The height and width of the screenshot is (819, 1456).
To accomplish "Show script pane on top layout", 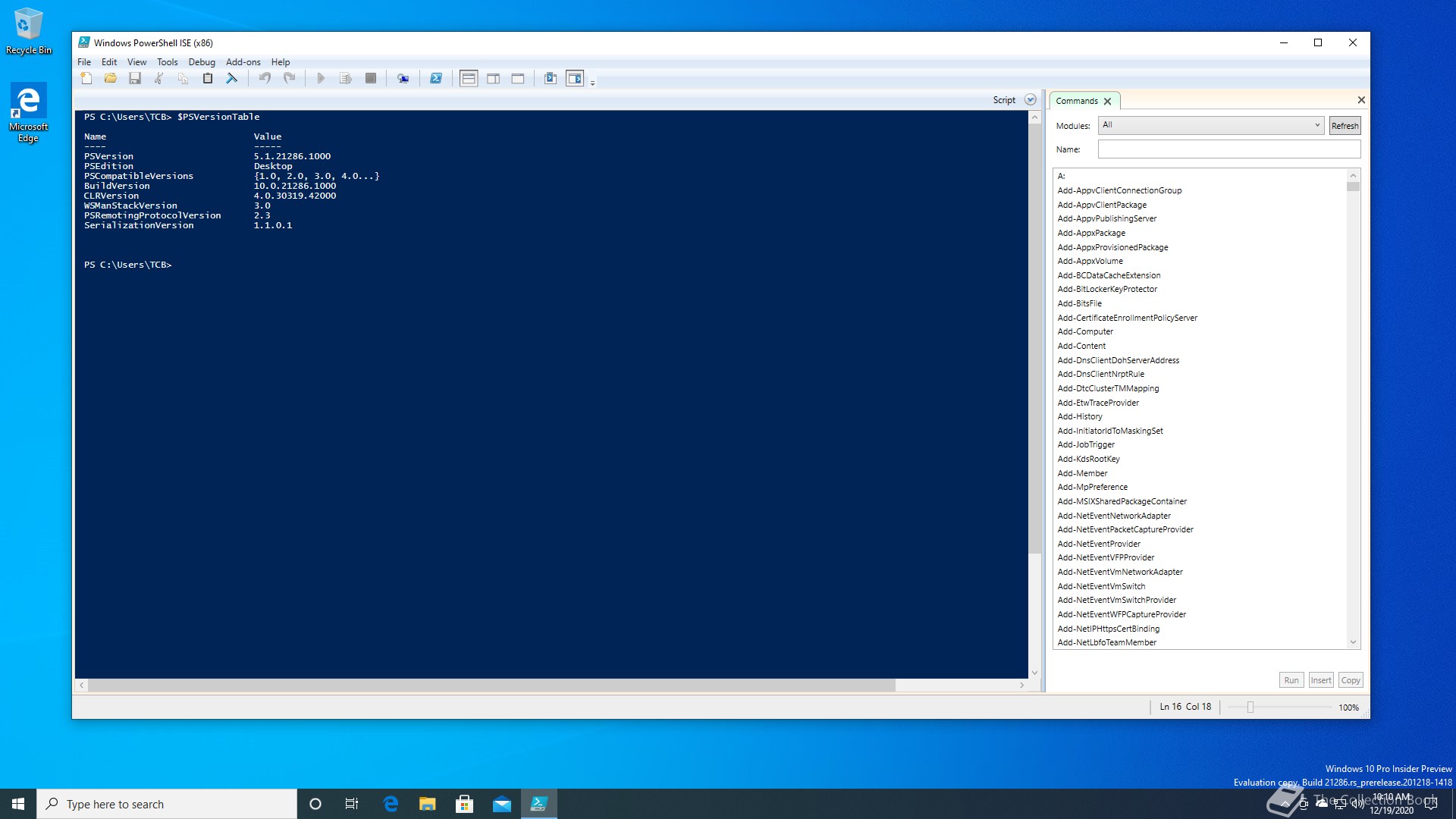I will tap(469, 78).
